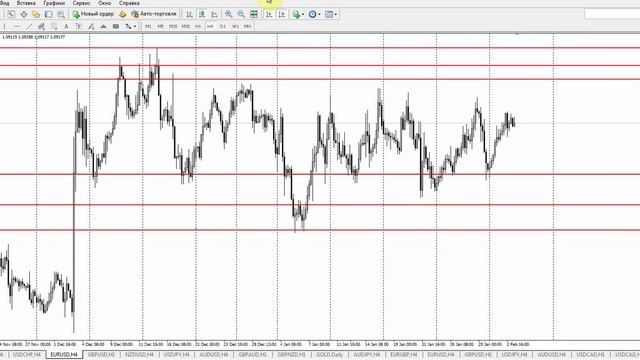
Task: Select the trendline drawing tool
Action: 29,26
